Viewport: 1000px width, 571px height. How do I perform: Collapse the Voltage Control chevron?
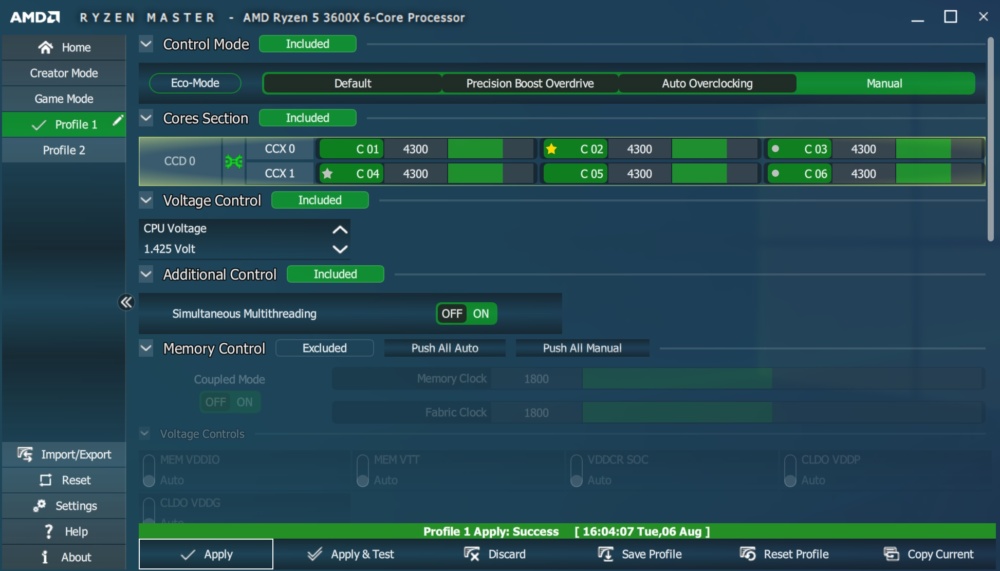(x=146, y=200)
